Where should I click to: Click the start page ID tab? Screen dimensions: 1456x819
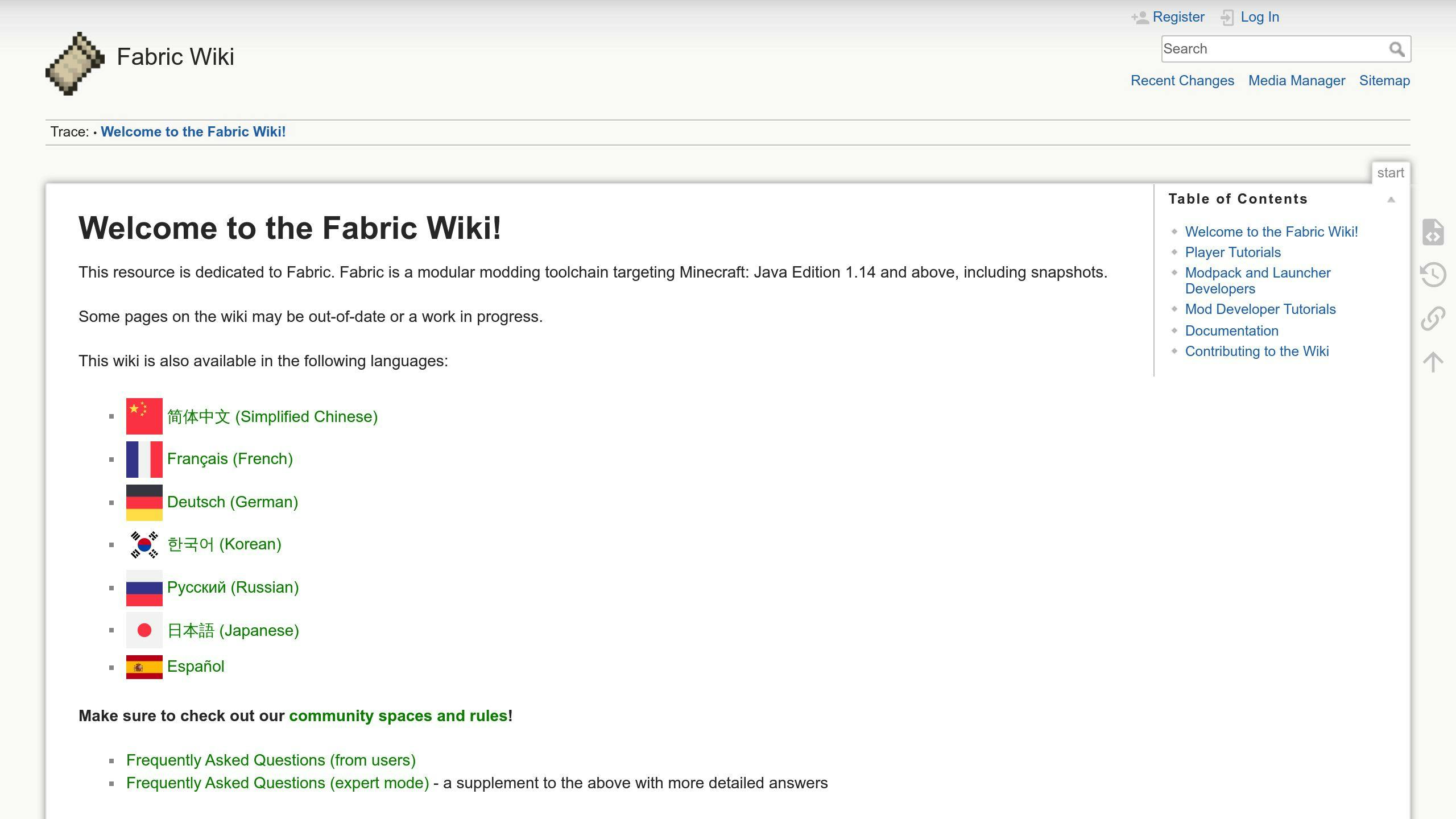tap(1391, 173)
